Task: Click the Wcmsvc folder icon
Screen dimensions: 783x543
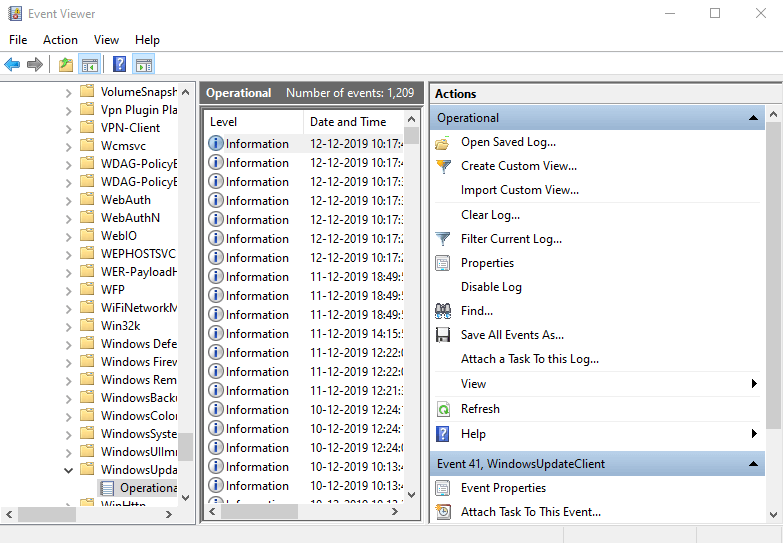Action: [x=87, y=145]
